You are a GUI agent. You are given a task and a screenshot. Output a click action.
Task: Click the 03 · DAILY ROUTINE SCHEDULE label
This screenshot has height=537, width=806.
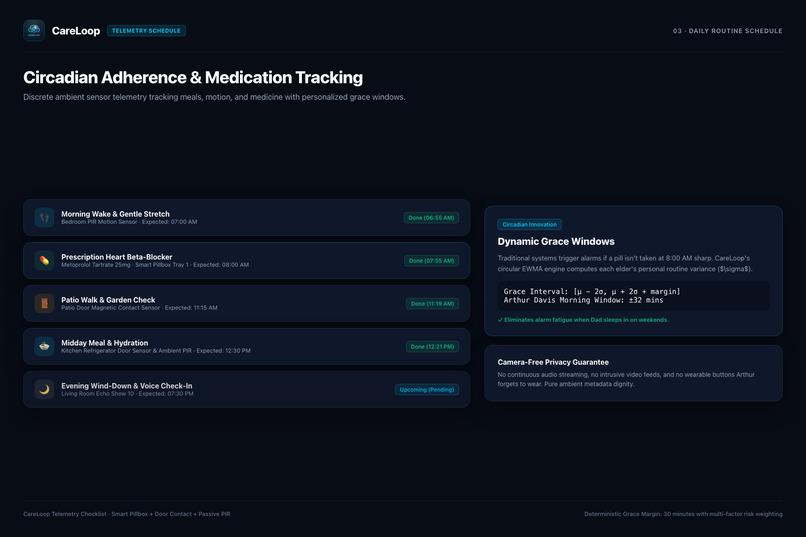[x=727, y=31]
